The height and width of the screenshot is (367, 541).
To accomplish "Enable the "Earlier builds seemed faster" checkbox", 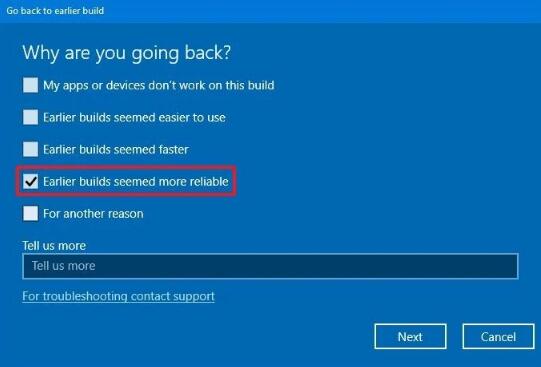I will 30,149.
